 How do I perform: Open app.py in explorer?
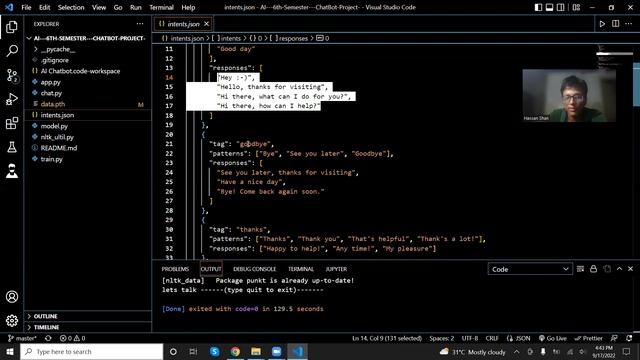[x=51, y=82]
